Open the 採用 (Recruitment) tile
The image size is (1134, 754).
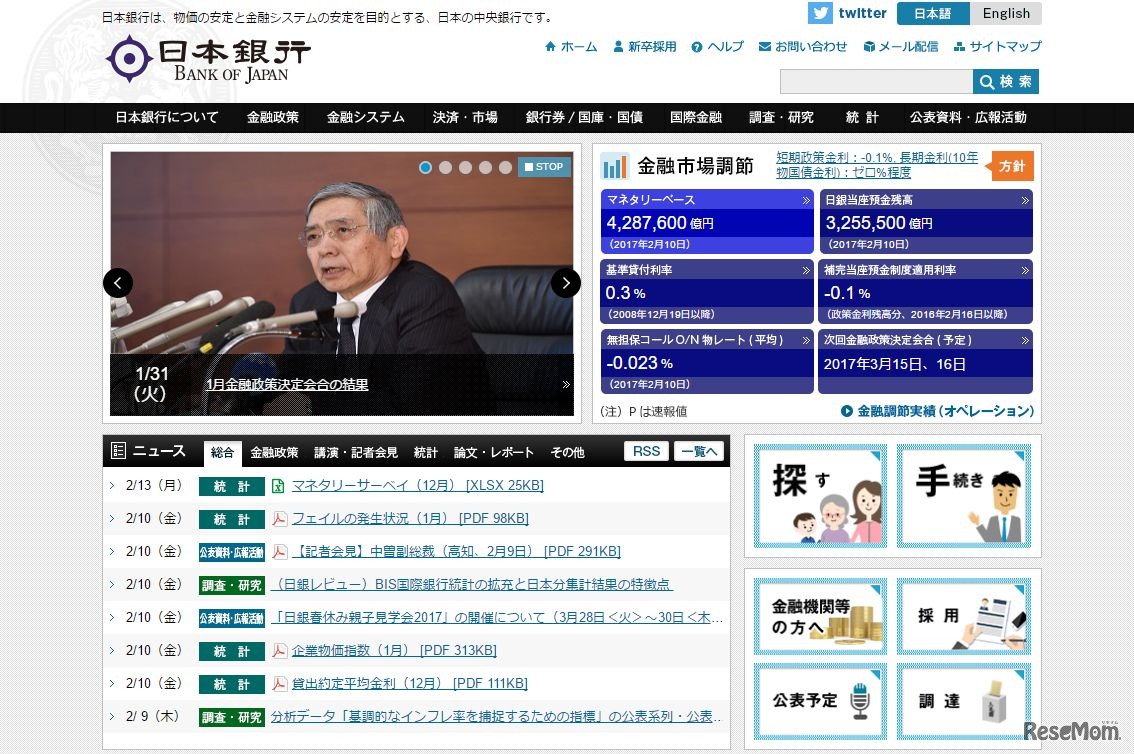(962, 616)
